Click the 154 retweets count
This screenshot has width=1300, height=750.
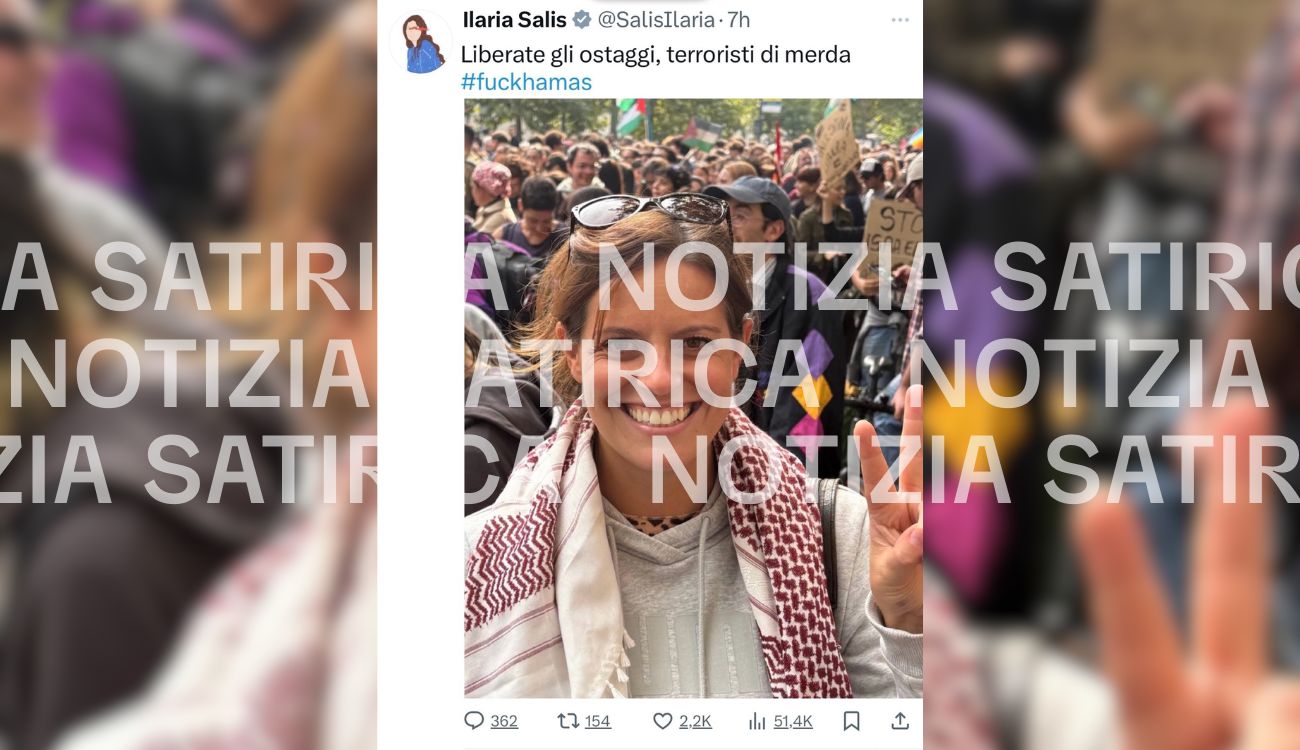click(597, 721)
